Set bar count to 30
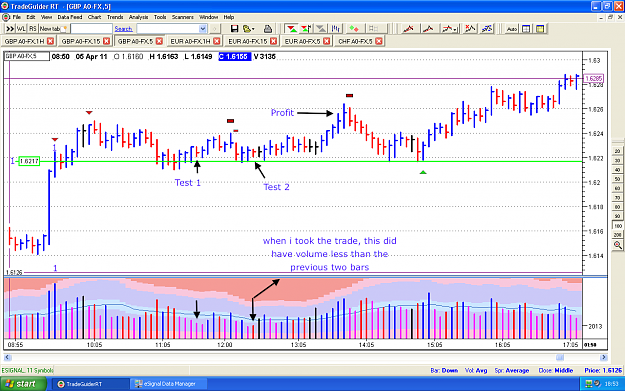Screen dimensions: 625x391 [x=617, y=161]
